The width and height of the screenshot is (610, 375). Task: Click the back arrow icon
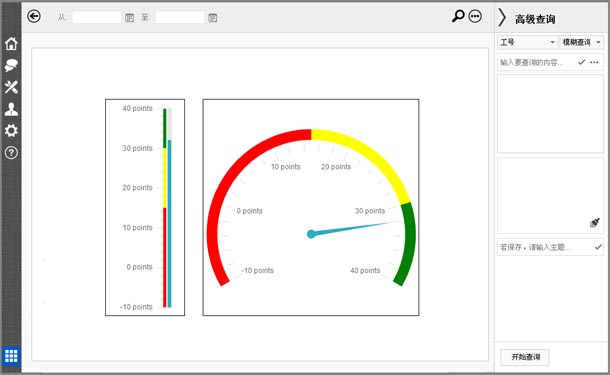34,16
